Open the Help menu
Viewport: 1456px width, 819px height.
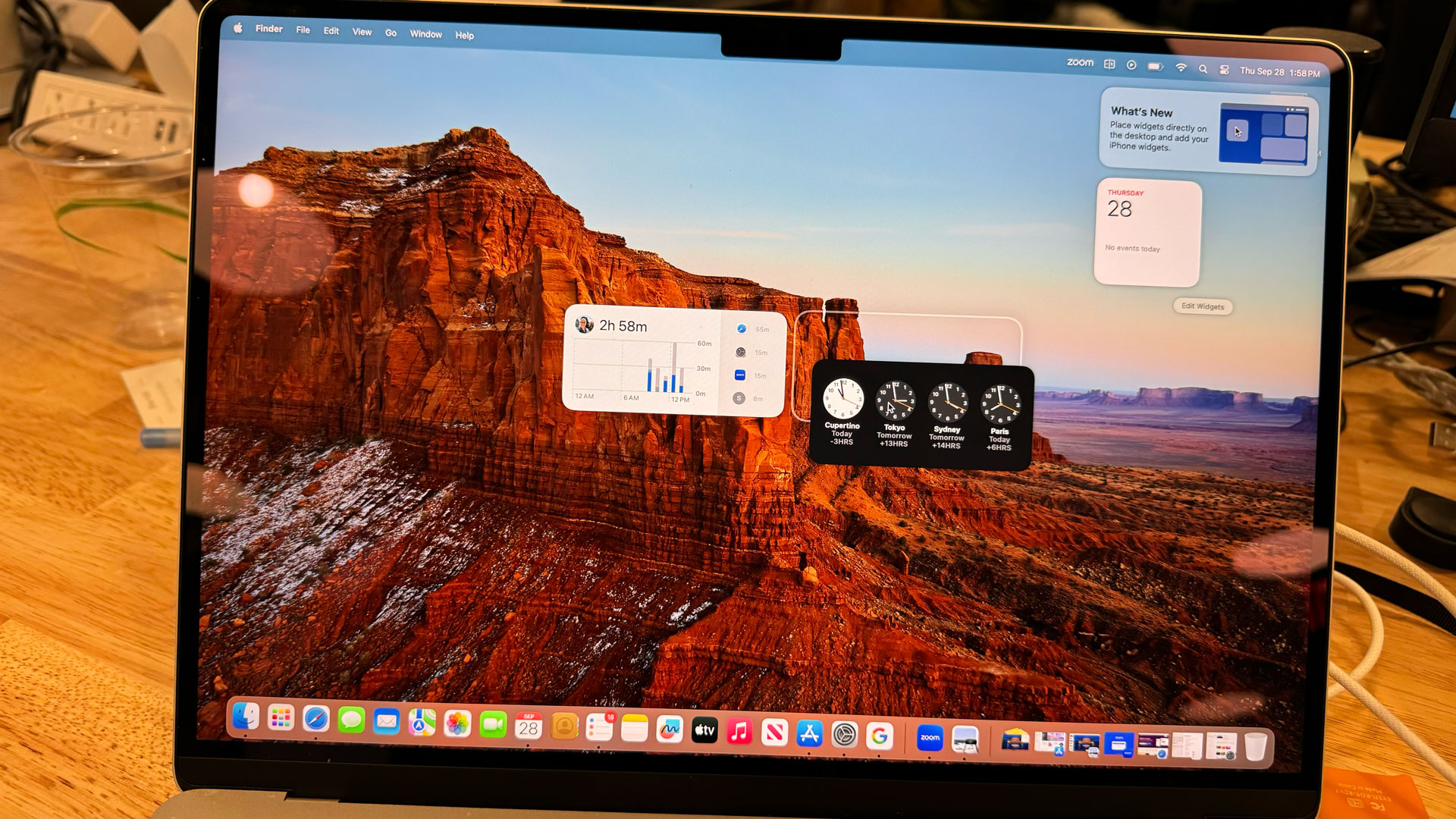tap(464, 36)
